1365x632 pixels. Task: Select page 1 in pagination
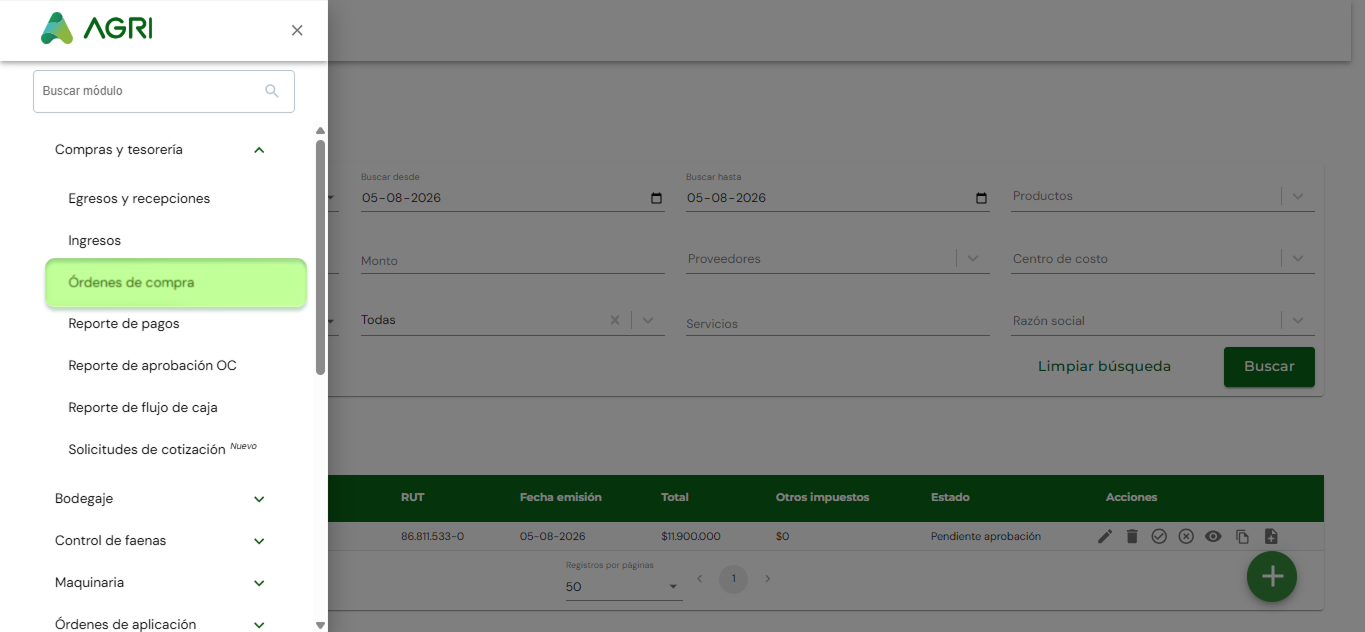coord(734,579)
